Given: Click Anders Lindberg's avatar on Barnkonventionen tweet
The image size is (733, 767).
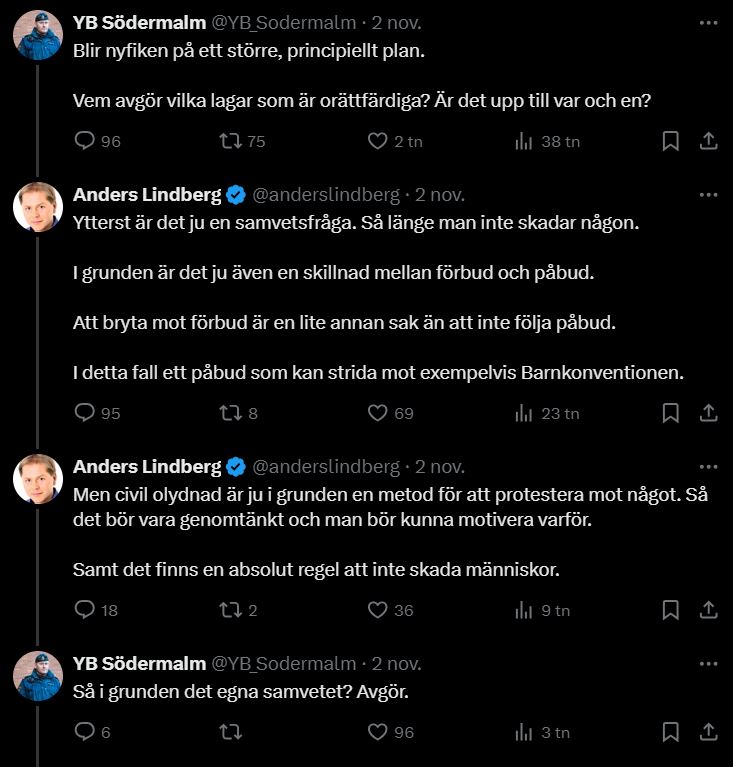Looking at the screenshot, I should tap(38, 207).
